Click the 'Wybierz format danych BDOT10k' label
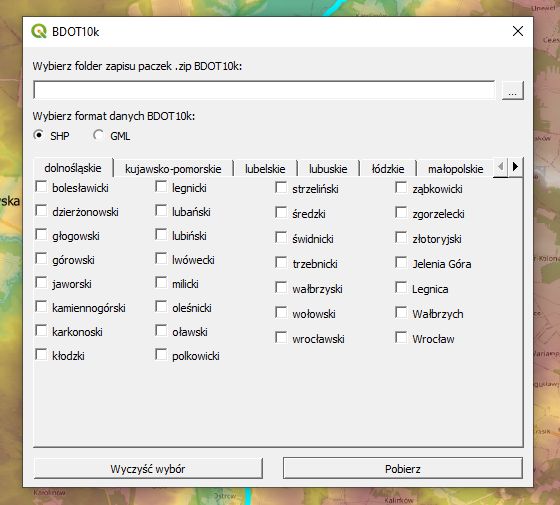This screenshot has height=505, width=560. tap(114, 116)
